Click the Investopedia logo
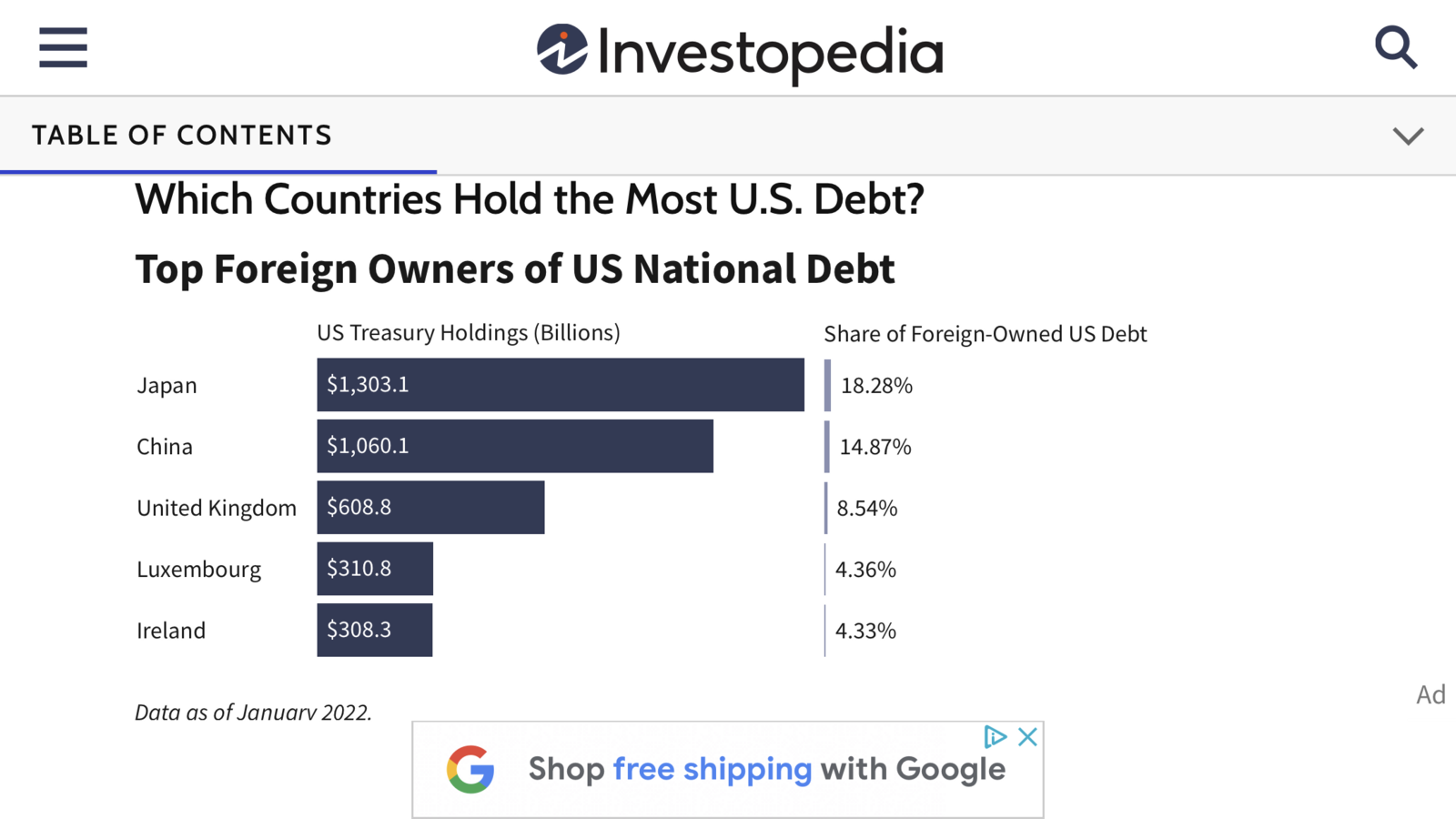Screen dimensions: 1456x819 pos(740,52)
